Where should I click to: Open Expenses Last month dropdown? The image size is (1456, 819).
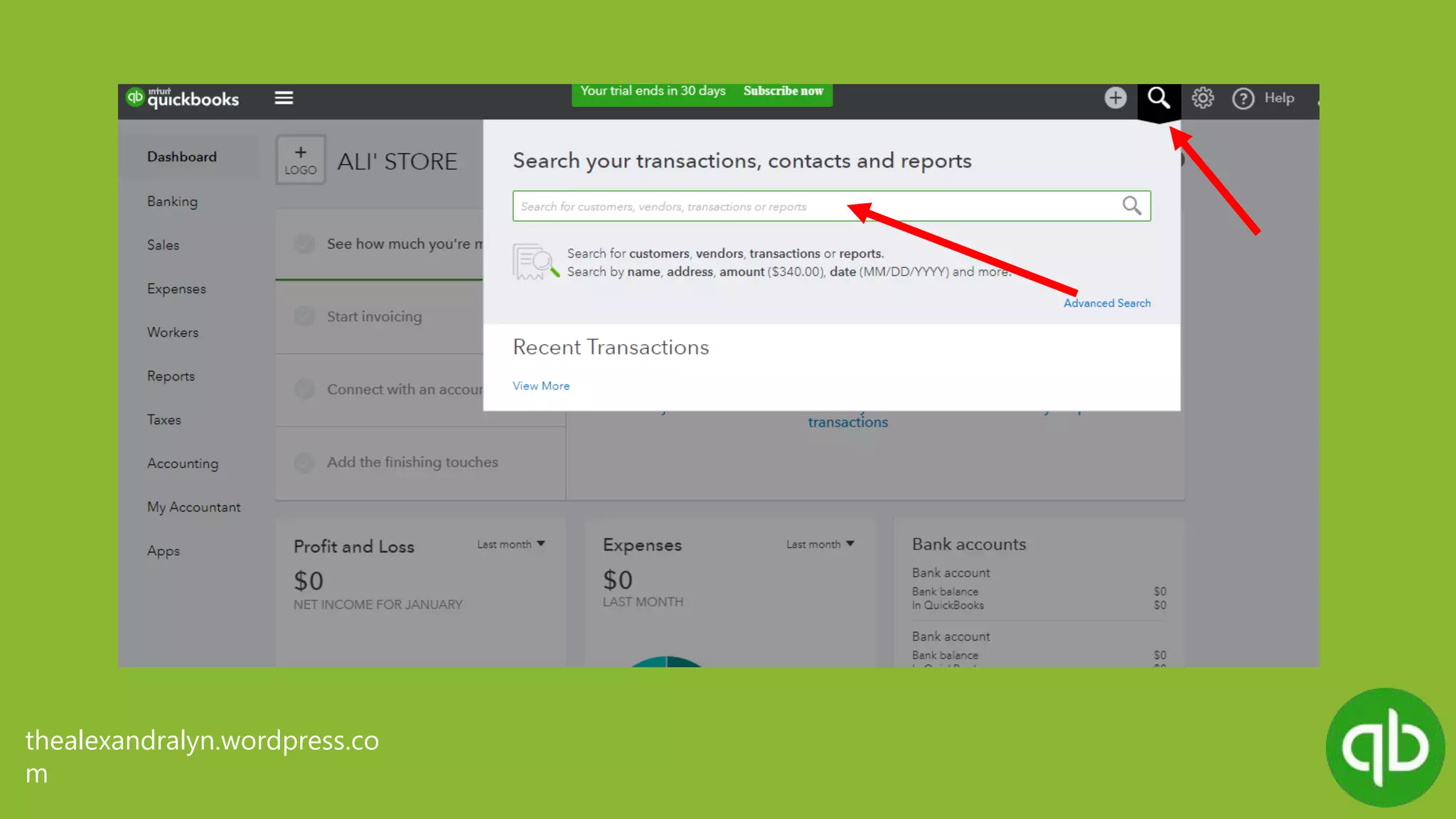(820, 545)
